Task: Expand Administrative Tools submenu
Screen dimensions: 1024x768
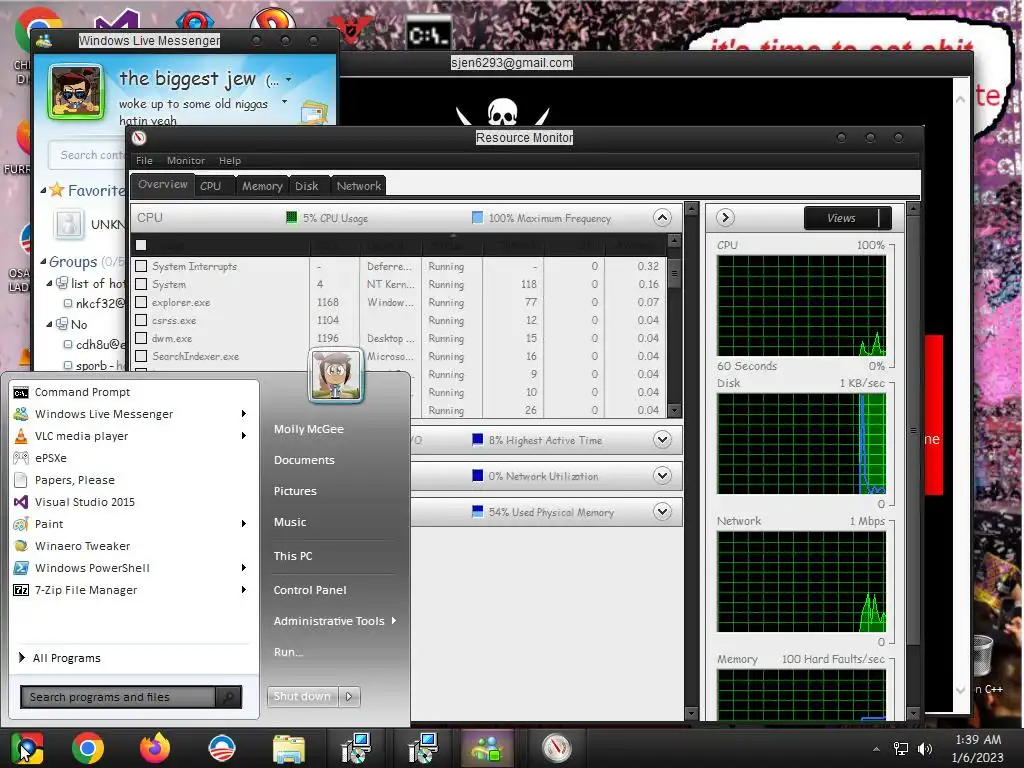Action: (x=334, y=621)
